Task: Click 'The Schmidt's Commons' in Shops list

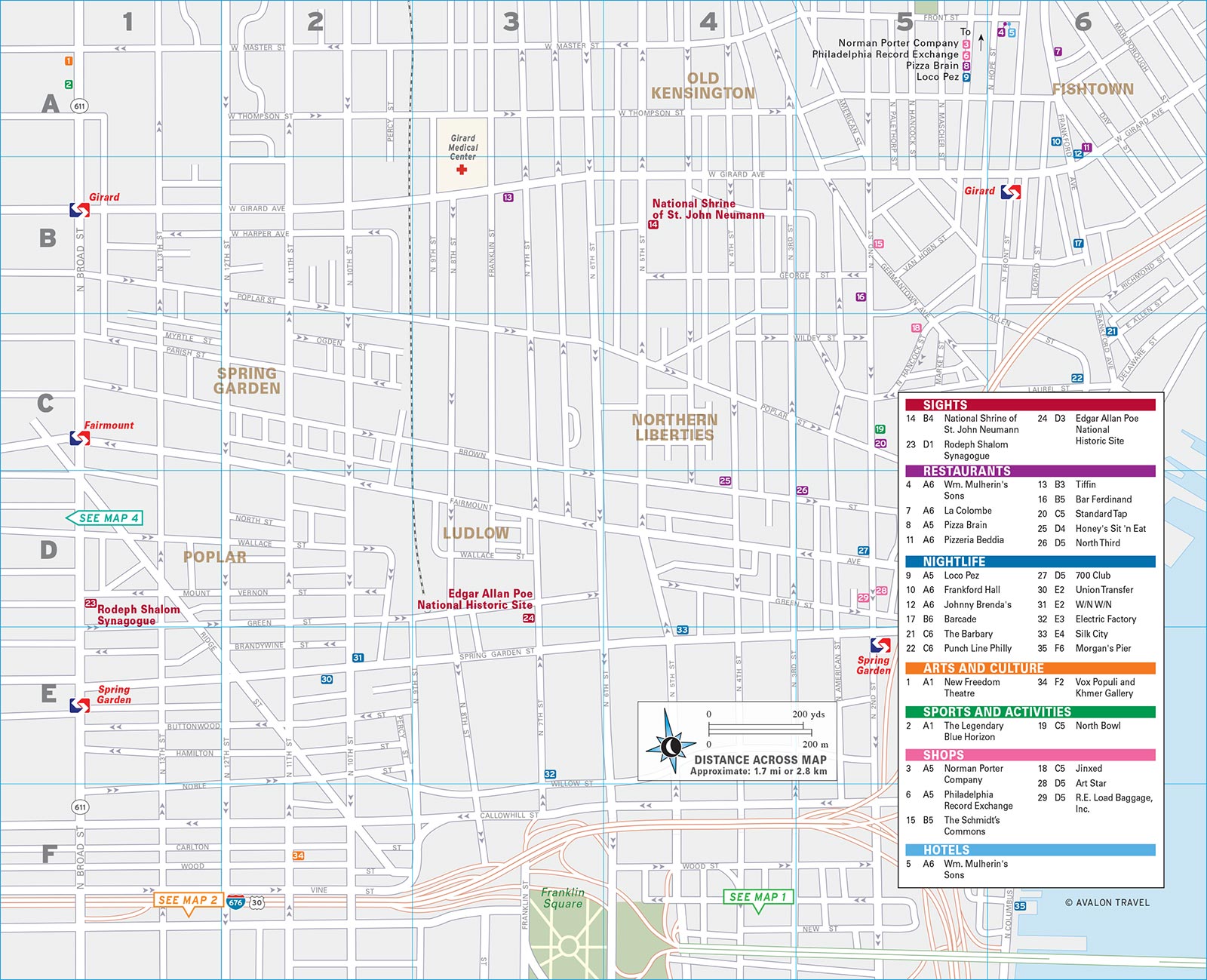Action: (972, 825)
